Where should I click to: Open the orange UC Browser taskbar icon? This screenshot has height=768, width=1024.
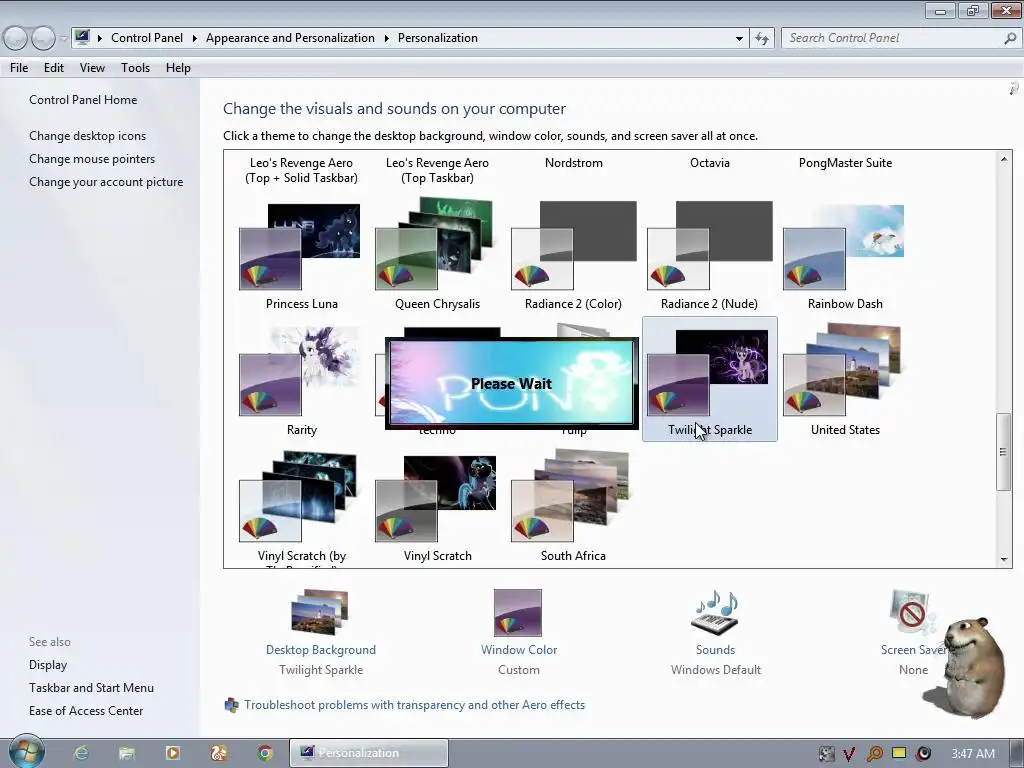219,753
